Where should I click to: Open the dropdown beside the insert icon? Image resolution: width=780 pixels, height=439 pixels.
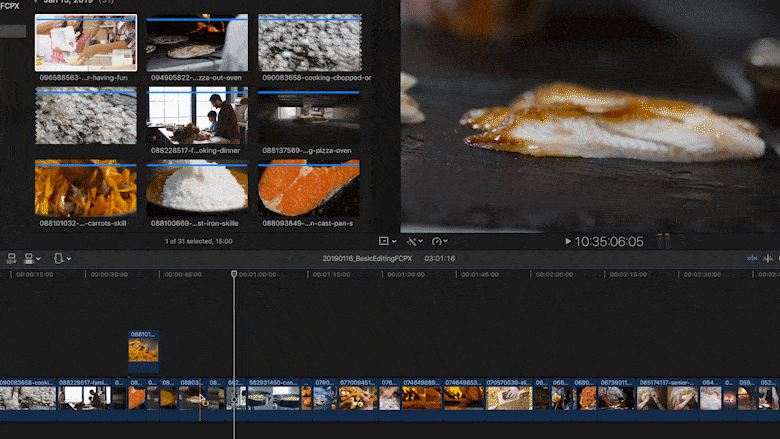38,259
